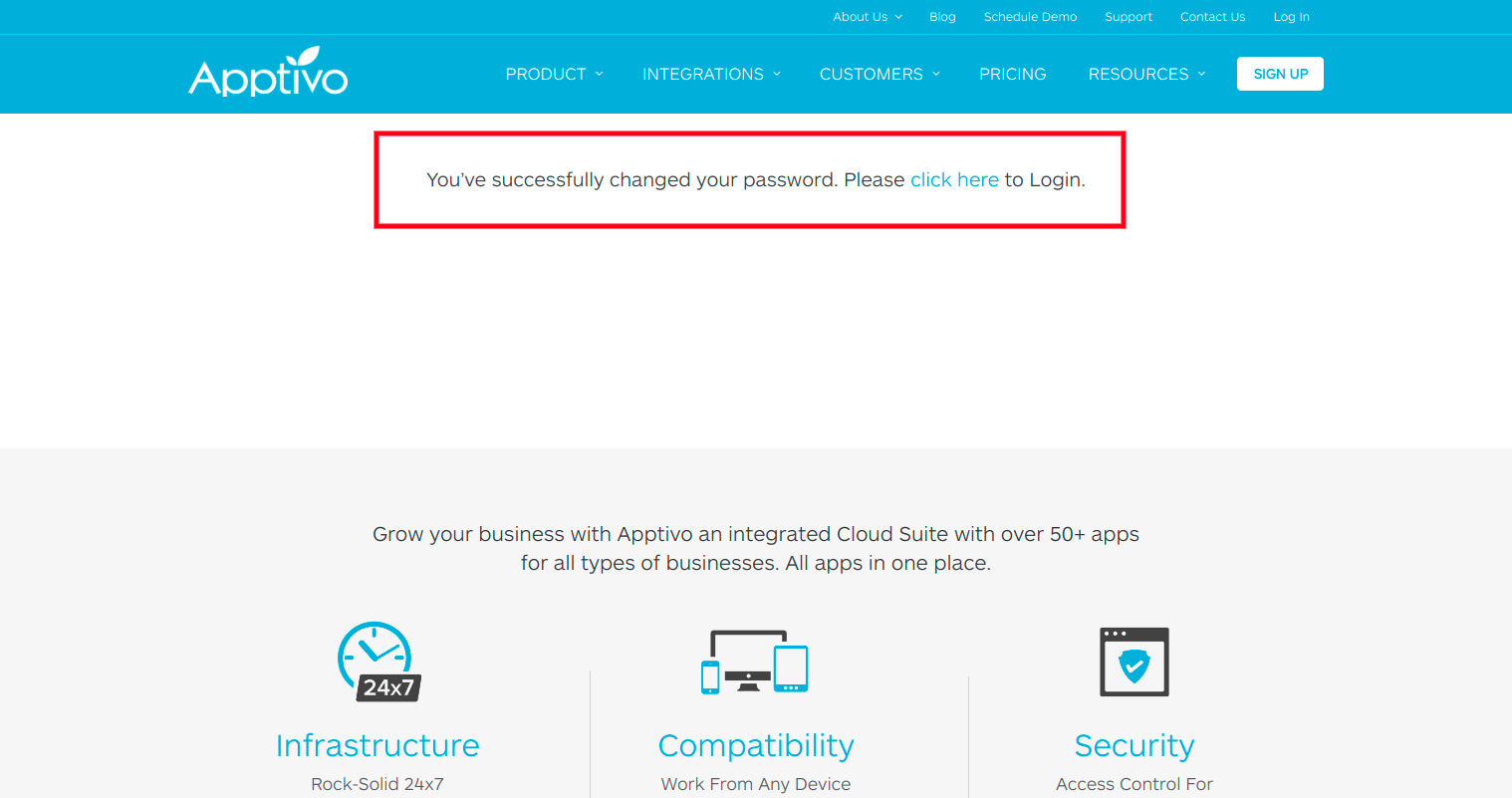Click the 24x7 clock Infrastructure icon

point(378,662)
